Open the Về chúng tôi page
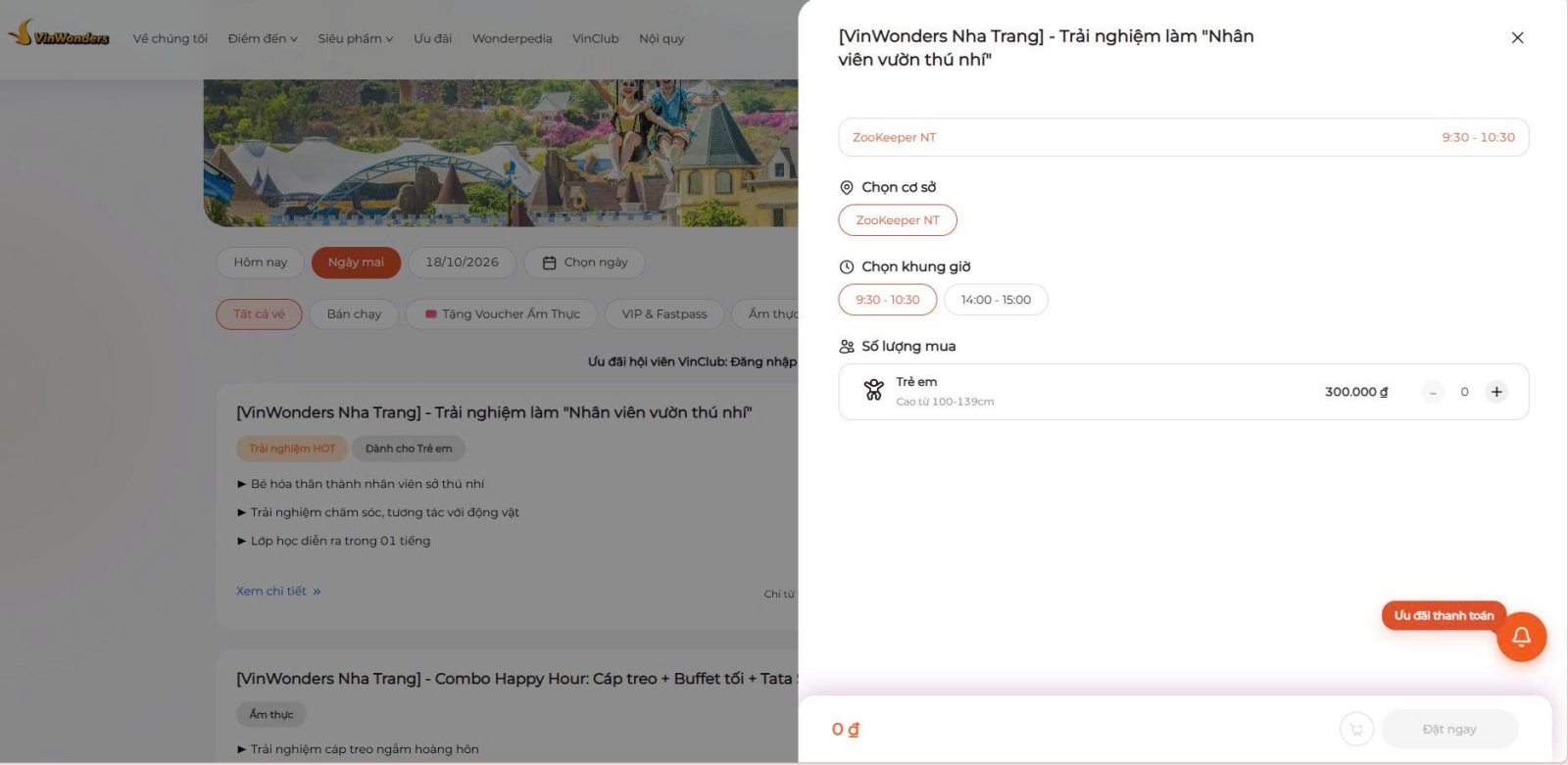This screenshot has height=765, width=1568. pos(171,39)
